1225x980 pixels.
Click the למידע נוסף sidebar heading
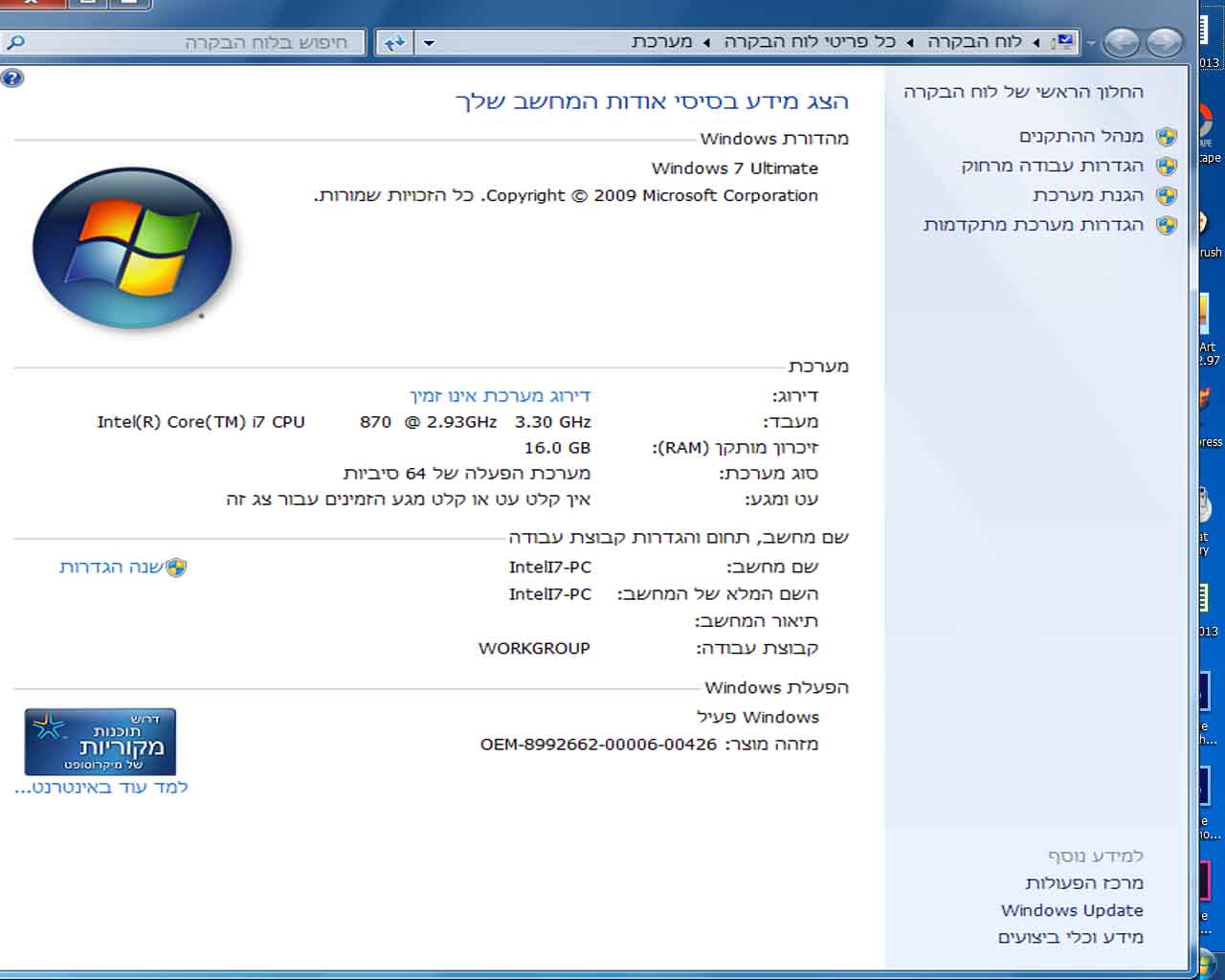(1096, 857)
